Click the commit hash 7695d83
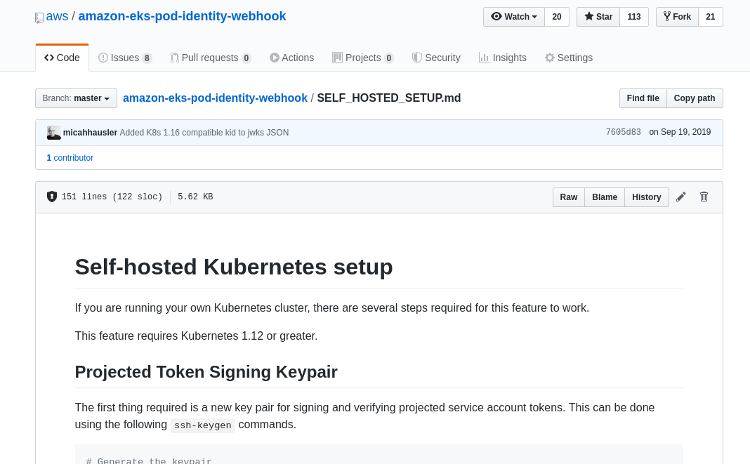This screenshot has height=464, width=750. pos(623,132)
